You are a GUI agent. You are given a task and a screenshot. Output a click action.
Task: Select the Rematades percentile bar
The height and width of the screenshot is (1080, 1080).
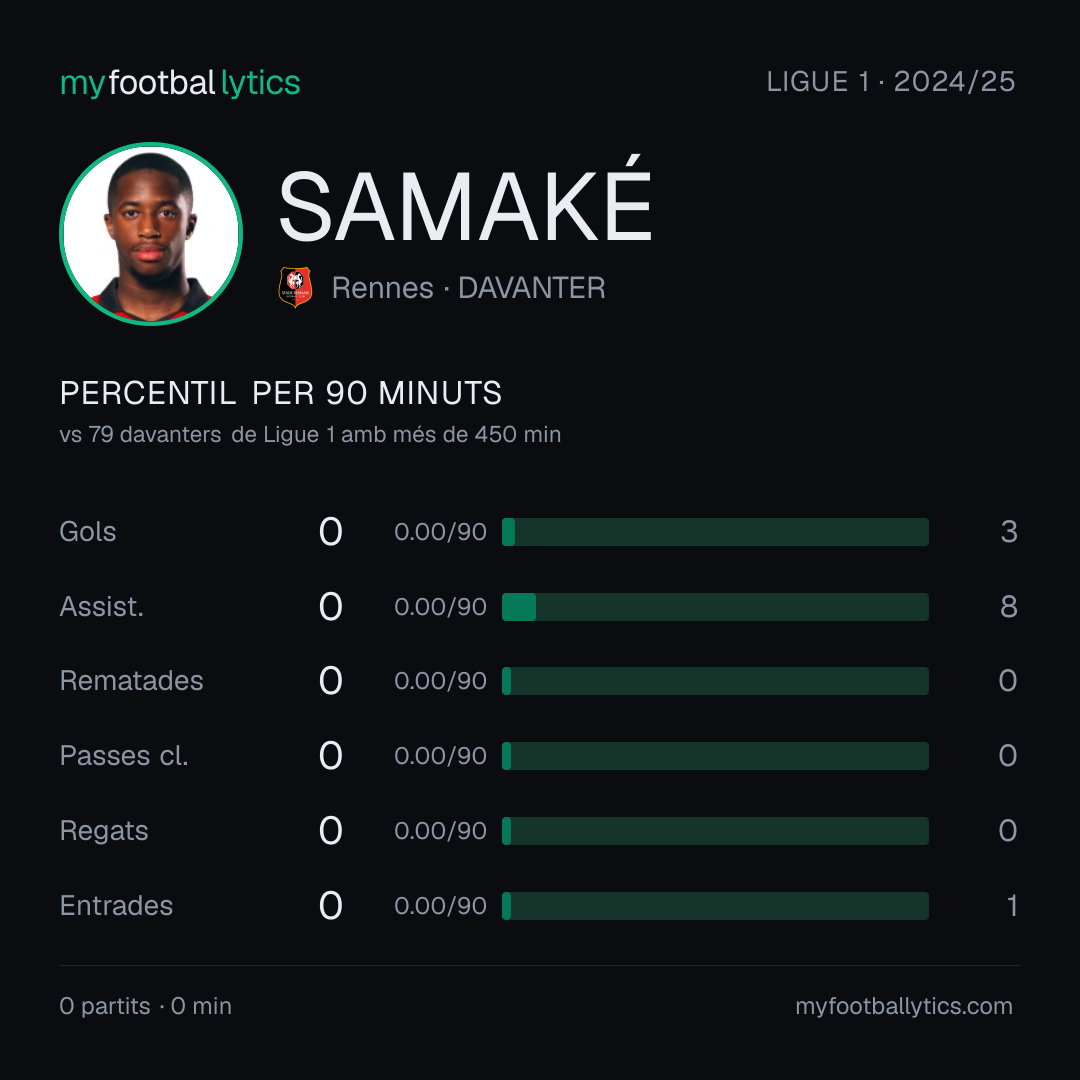click(715, 681)
